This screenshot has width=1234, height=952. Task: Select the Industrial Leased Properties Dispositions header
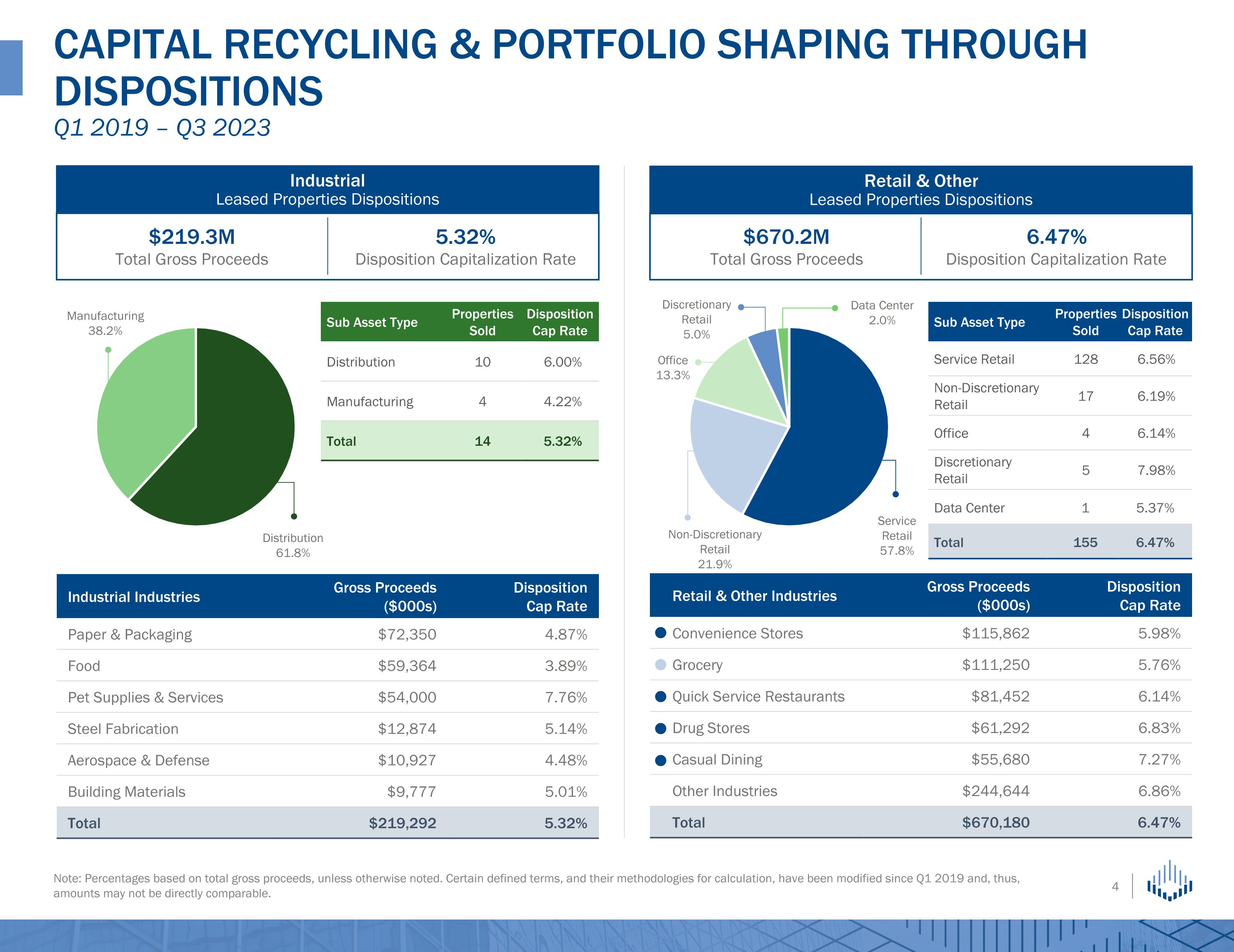point(327,189)
